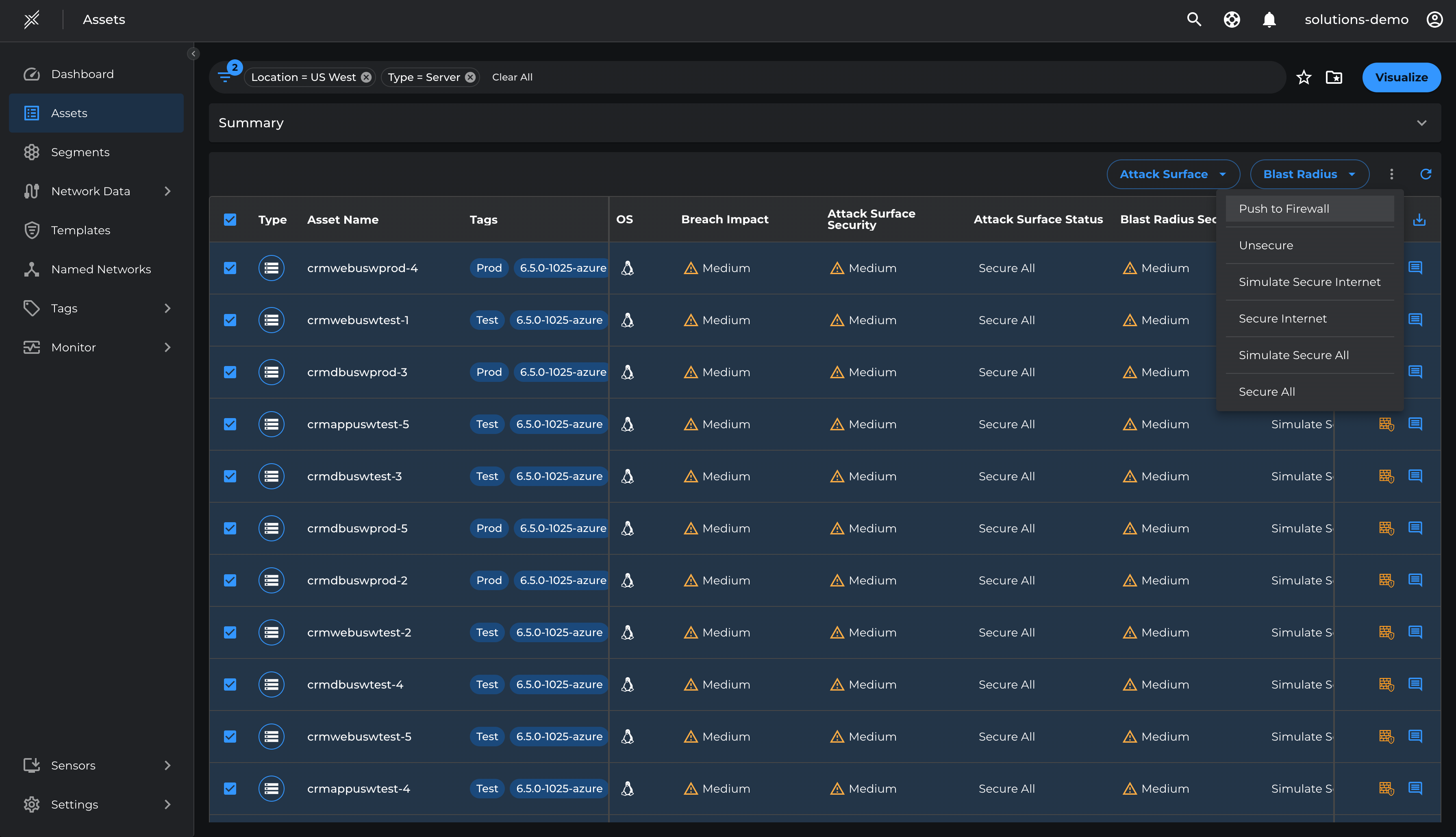The height and width of the screenshot is (837, 1456).
Task: Refresh the assets table
Action: (x=1426, y=174)
